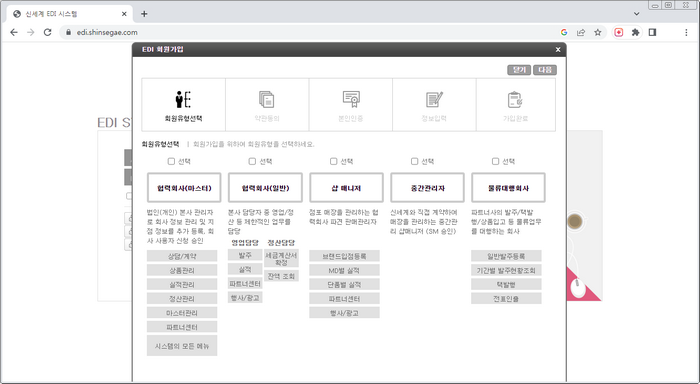
Task: Click the 영업담당 heading
Action: 245,242
